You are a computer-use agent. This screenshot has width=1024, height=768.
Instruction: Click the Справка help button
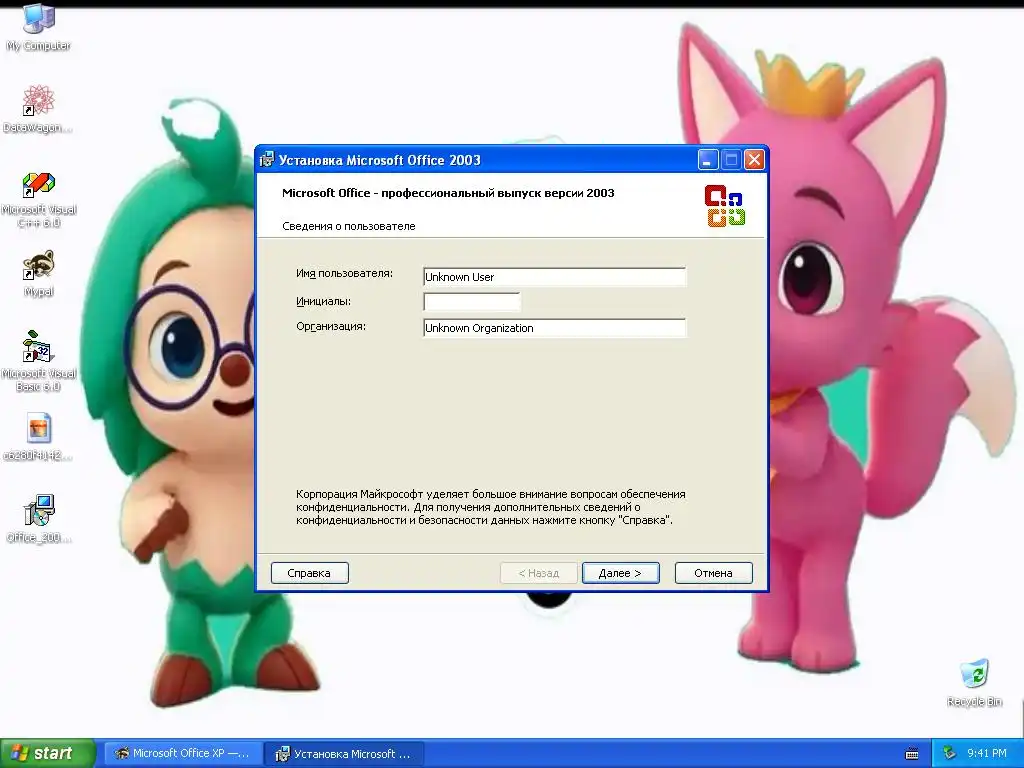pos(310,573)
